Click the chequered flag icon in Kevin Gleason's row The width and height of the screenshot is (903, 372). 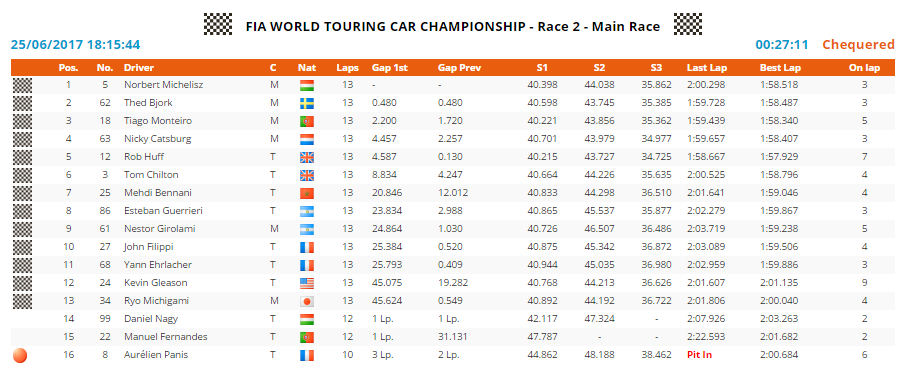(22, 283)
